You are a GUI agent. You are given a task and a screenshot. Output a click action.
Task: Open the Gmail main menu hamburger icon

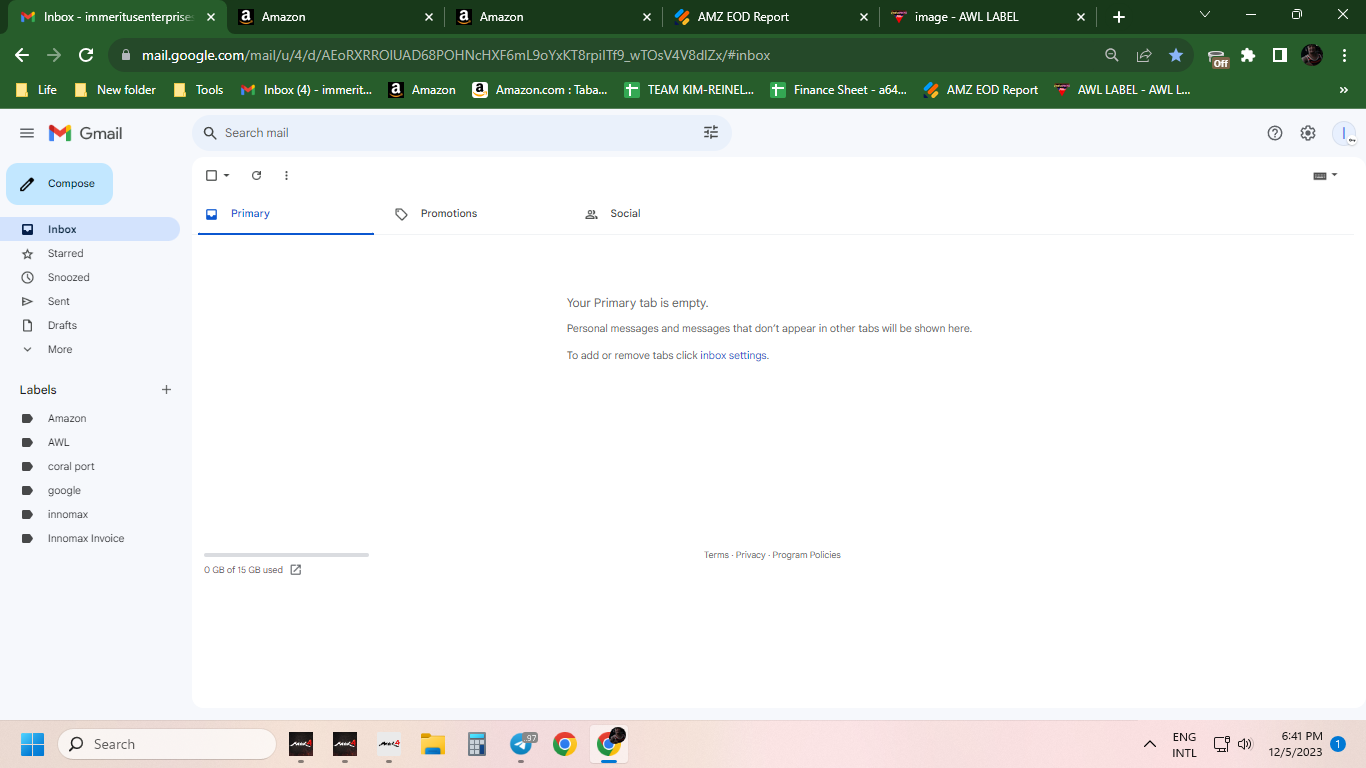point(27,133)
